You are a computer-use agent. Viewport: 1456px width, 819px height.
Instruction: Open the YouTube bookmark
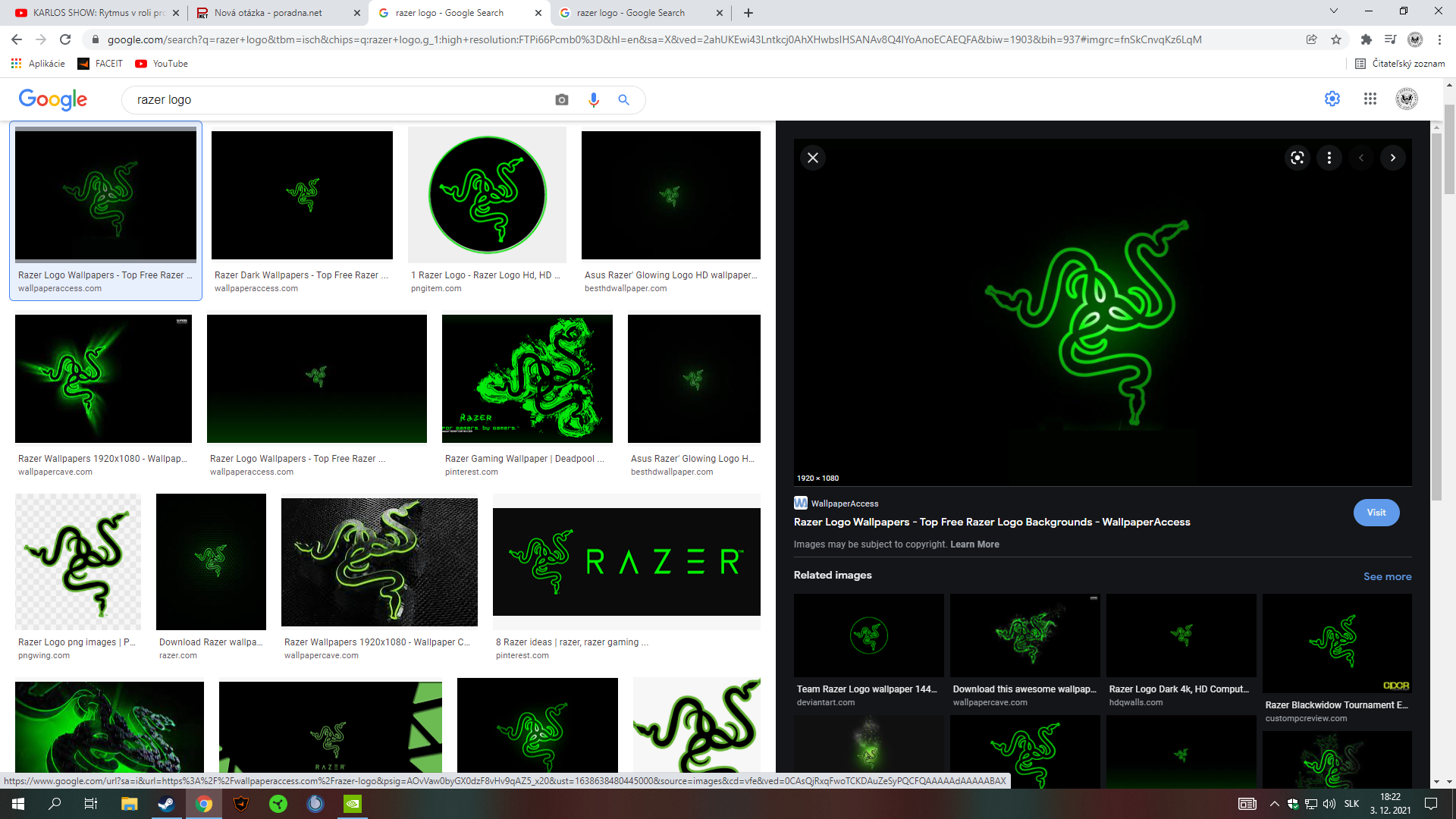coord(162,64)
